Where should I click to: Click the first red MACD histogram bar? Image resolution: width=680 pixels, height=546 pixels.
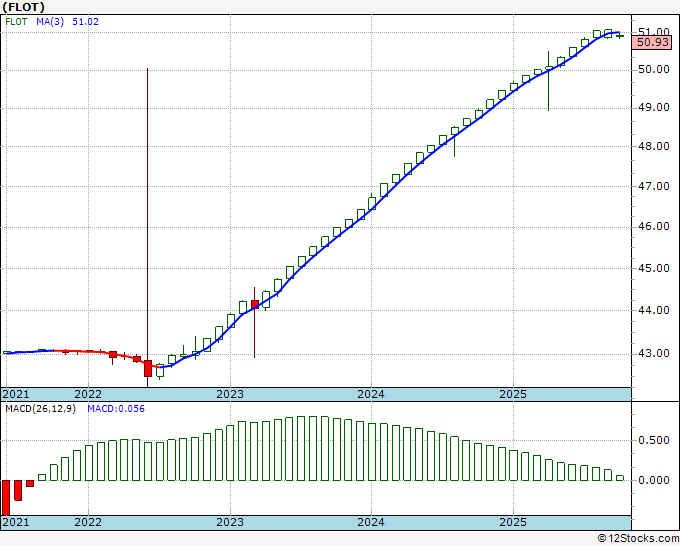click(6, 497)
